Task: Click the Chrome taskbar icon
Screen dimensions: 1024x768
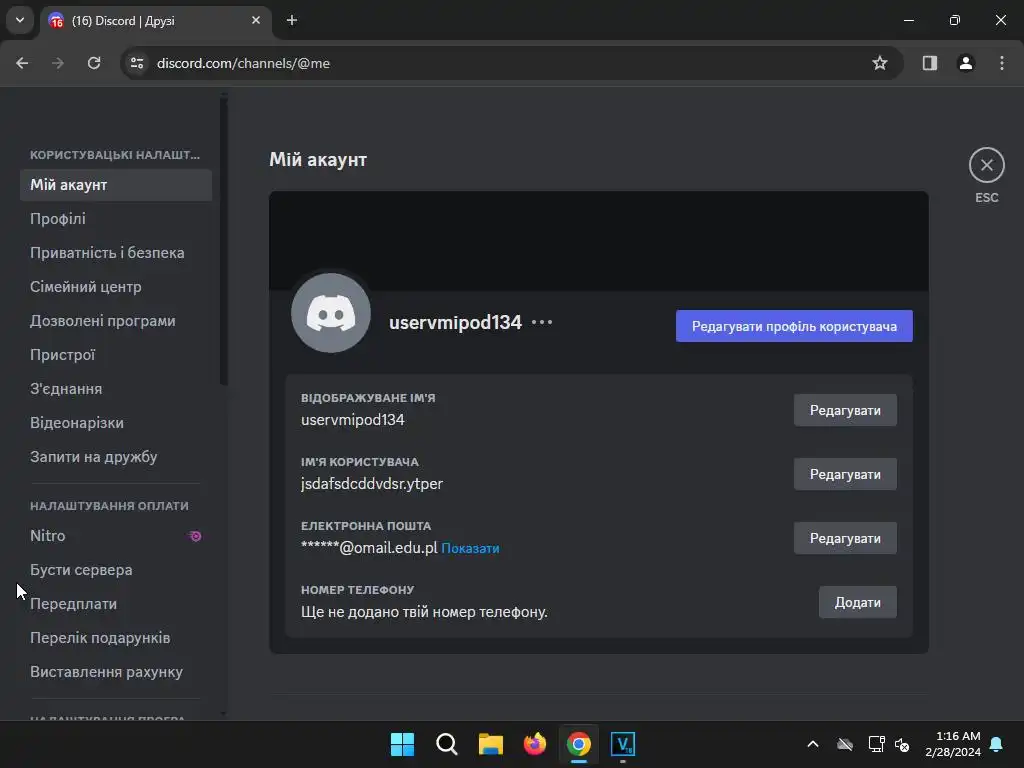Action: pos(579,744)
